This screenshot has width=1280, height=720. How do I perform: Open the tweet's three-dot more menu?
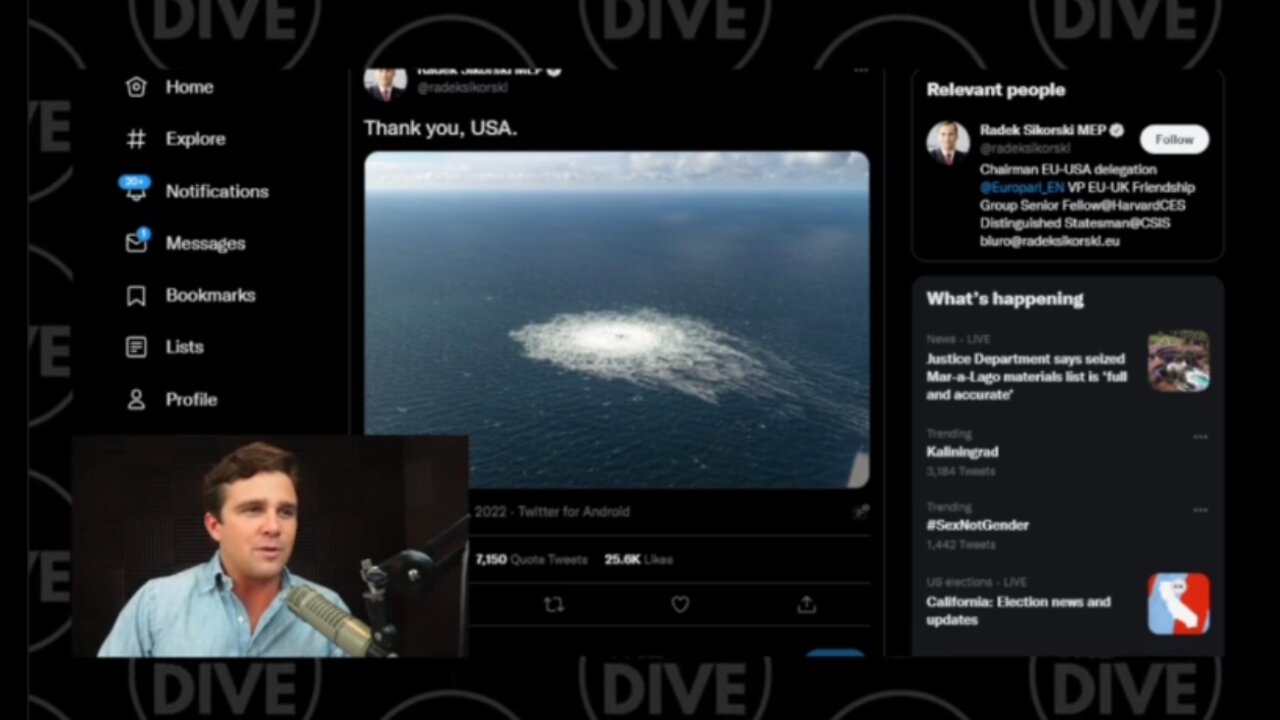(x=861, y=71)
